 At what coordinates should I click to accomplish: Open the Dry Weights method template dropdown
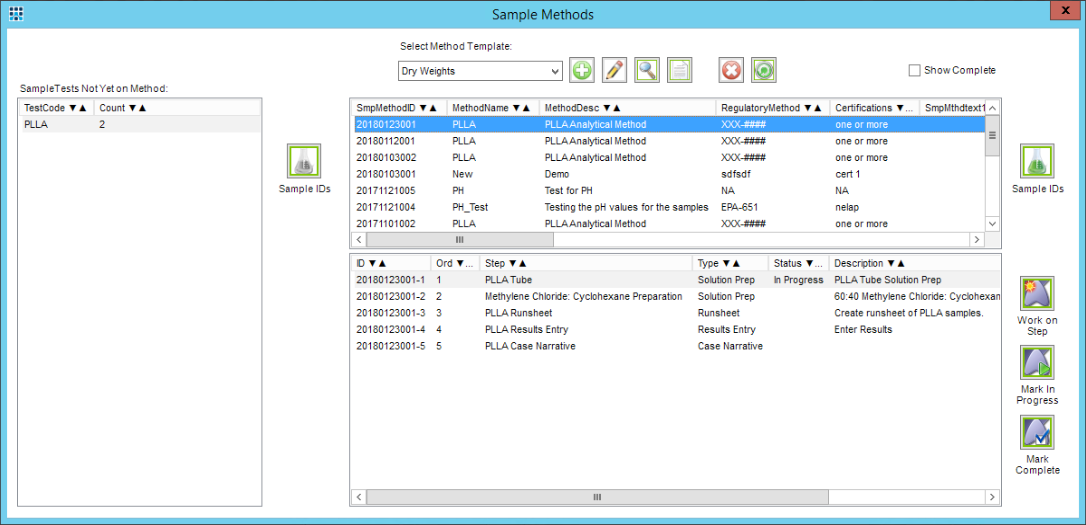click(480, 71)
